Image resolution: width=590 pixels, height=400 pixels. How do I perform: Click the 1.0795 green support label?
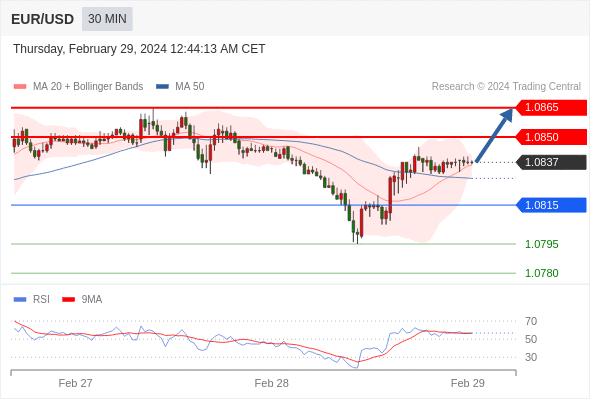(x=542, y=245)
